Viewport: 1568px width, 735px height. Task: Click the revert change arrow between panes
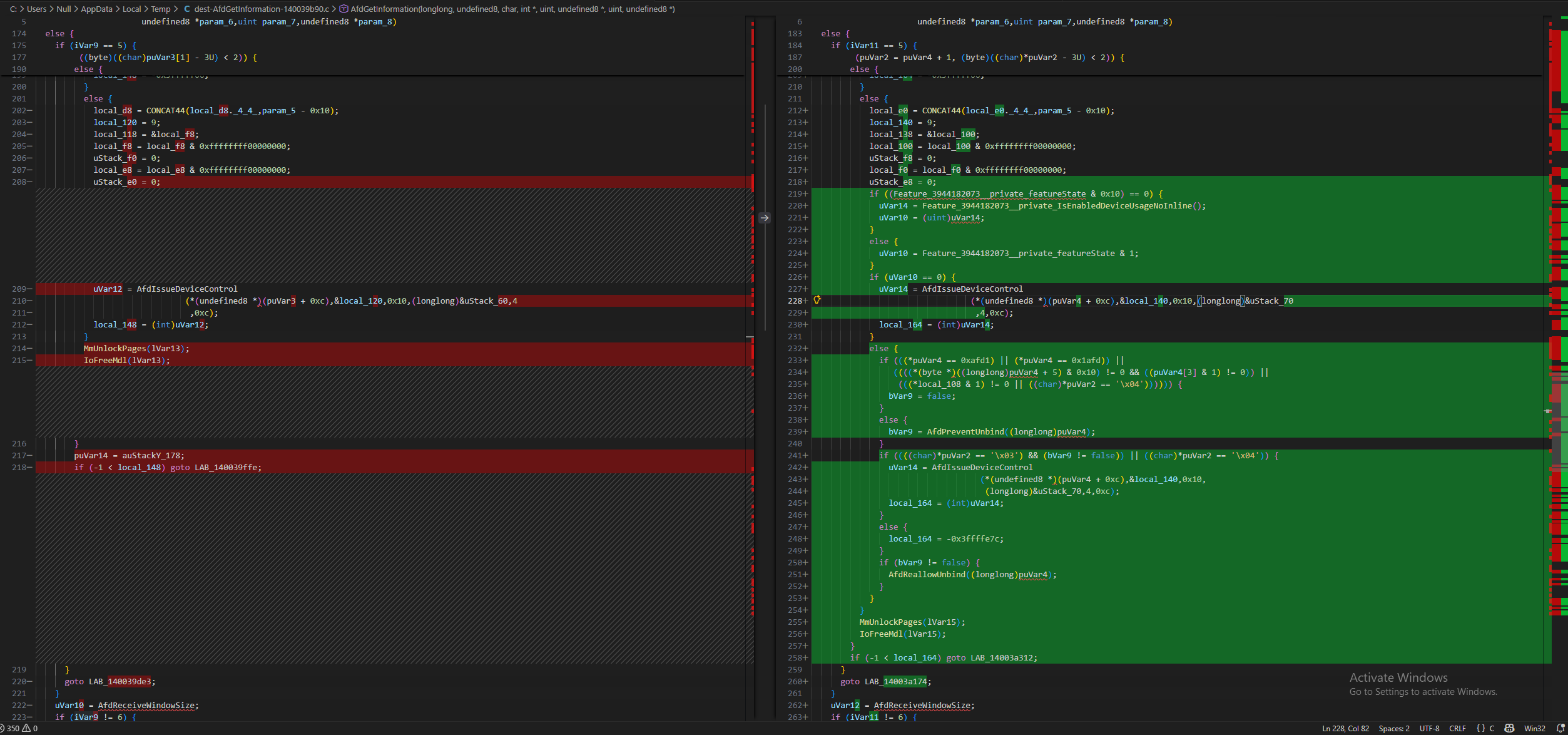tap(765, 218)
